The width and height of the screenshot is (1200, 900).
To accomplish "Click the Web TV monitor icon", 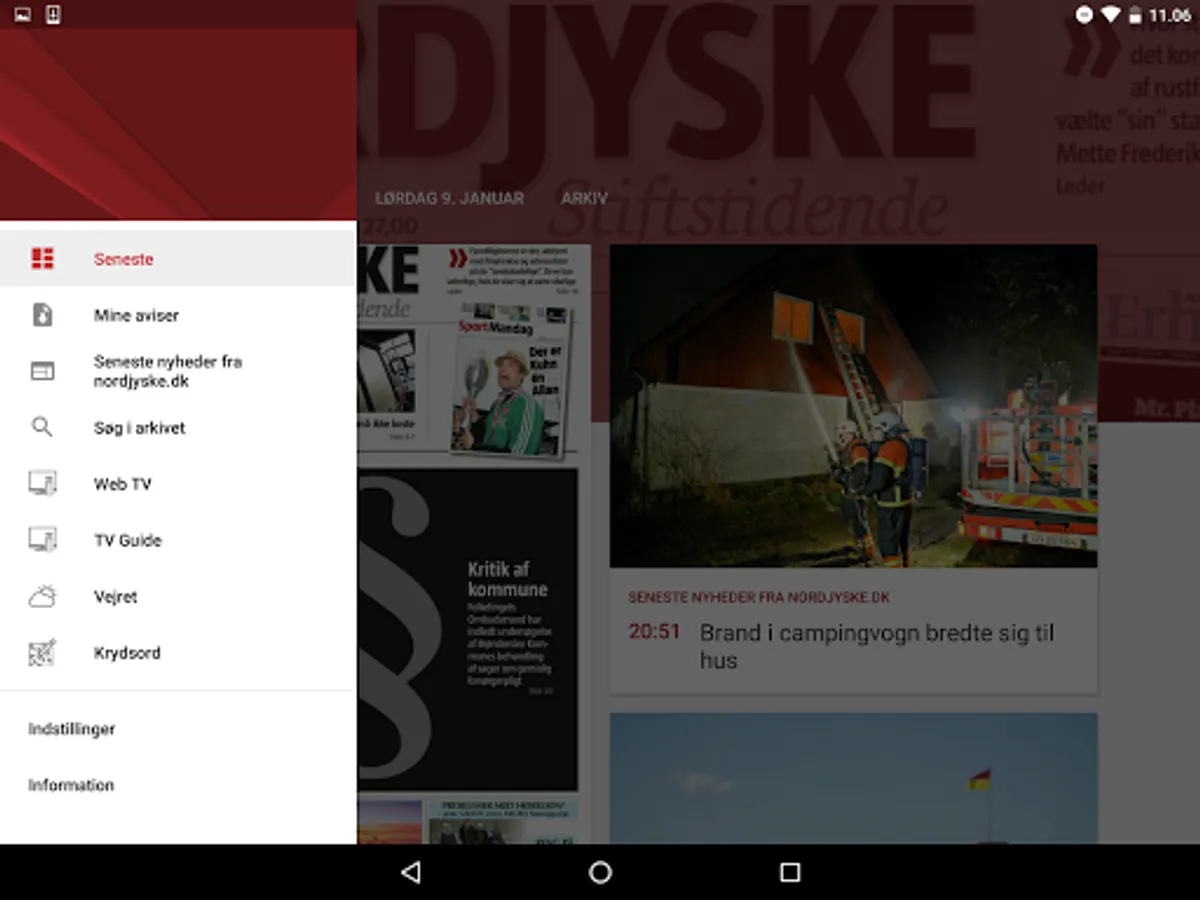I will tap(42, 483).
